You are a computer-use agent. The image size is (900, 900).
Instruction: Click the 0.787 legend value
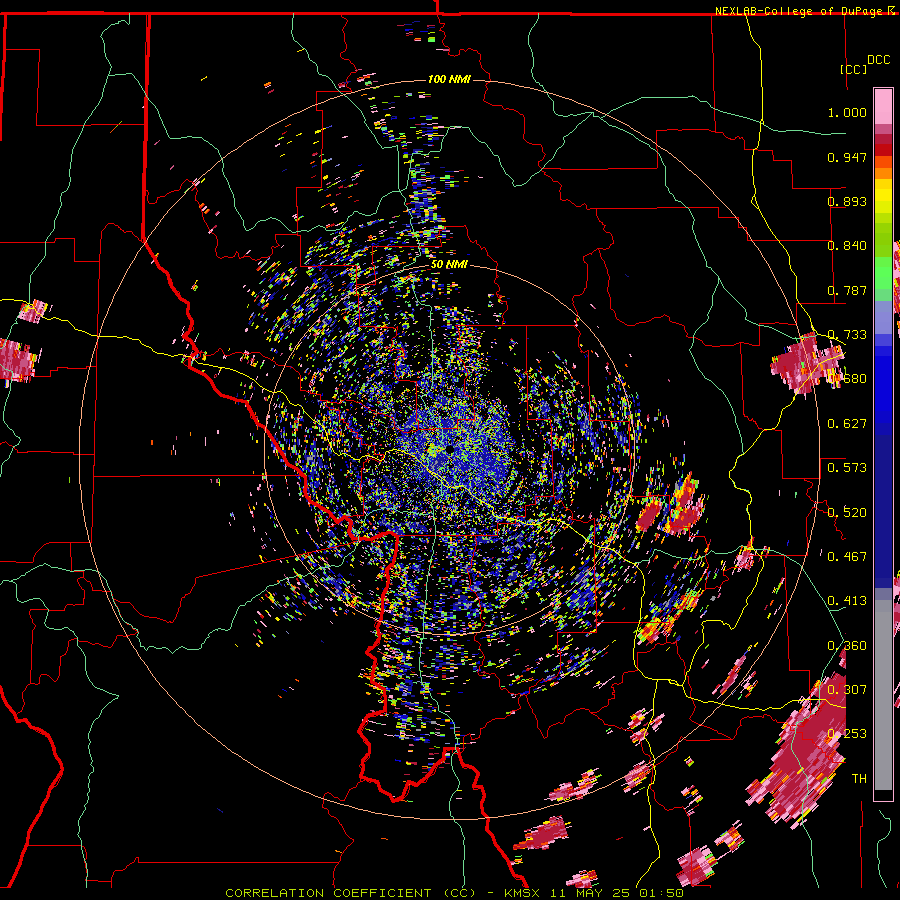tap(847, 290)
